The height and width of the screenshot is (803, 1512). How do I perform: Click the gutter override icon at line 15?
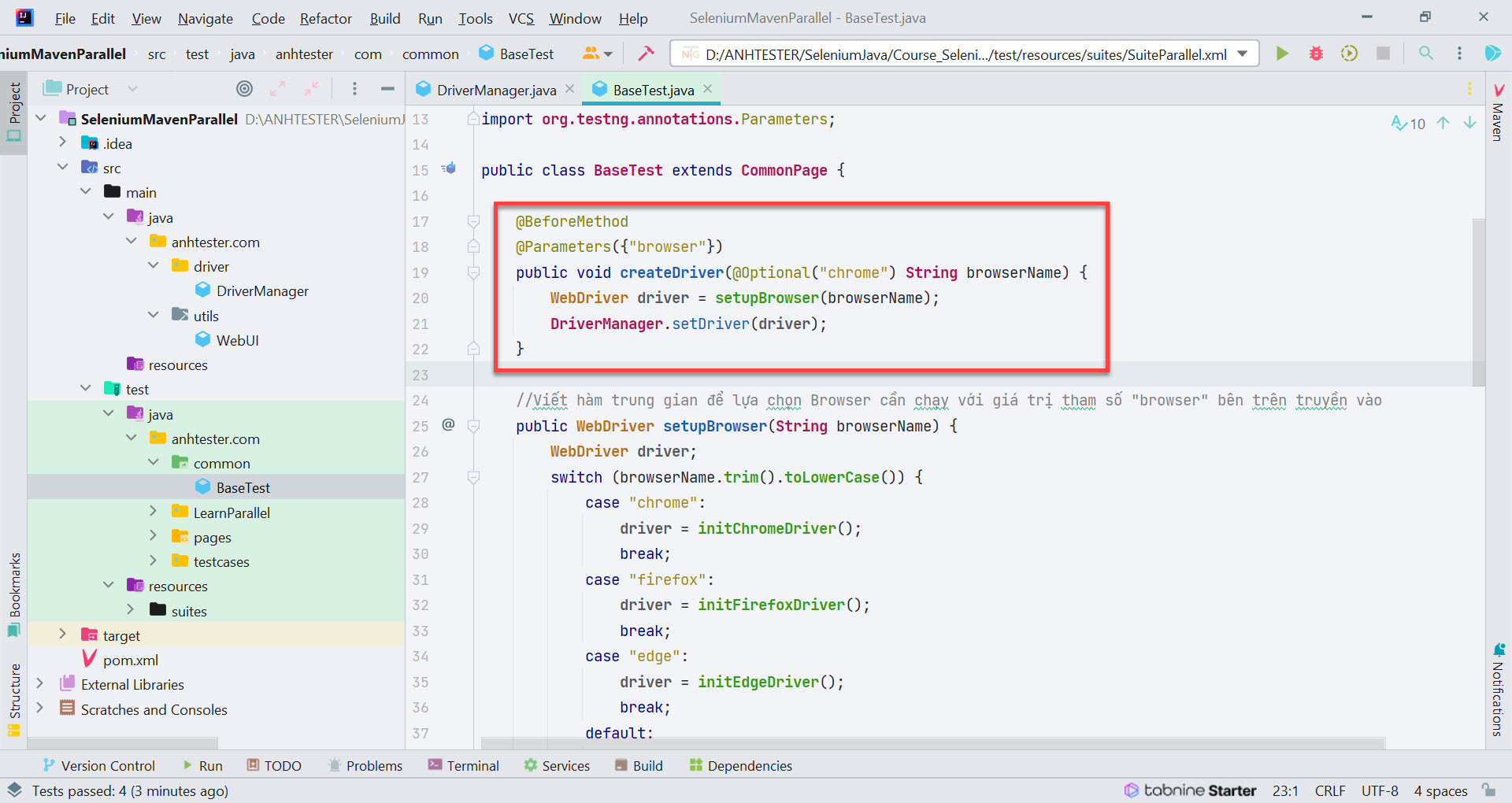pyautogui.click(x=448, y=168)
